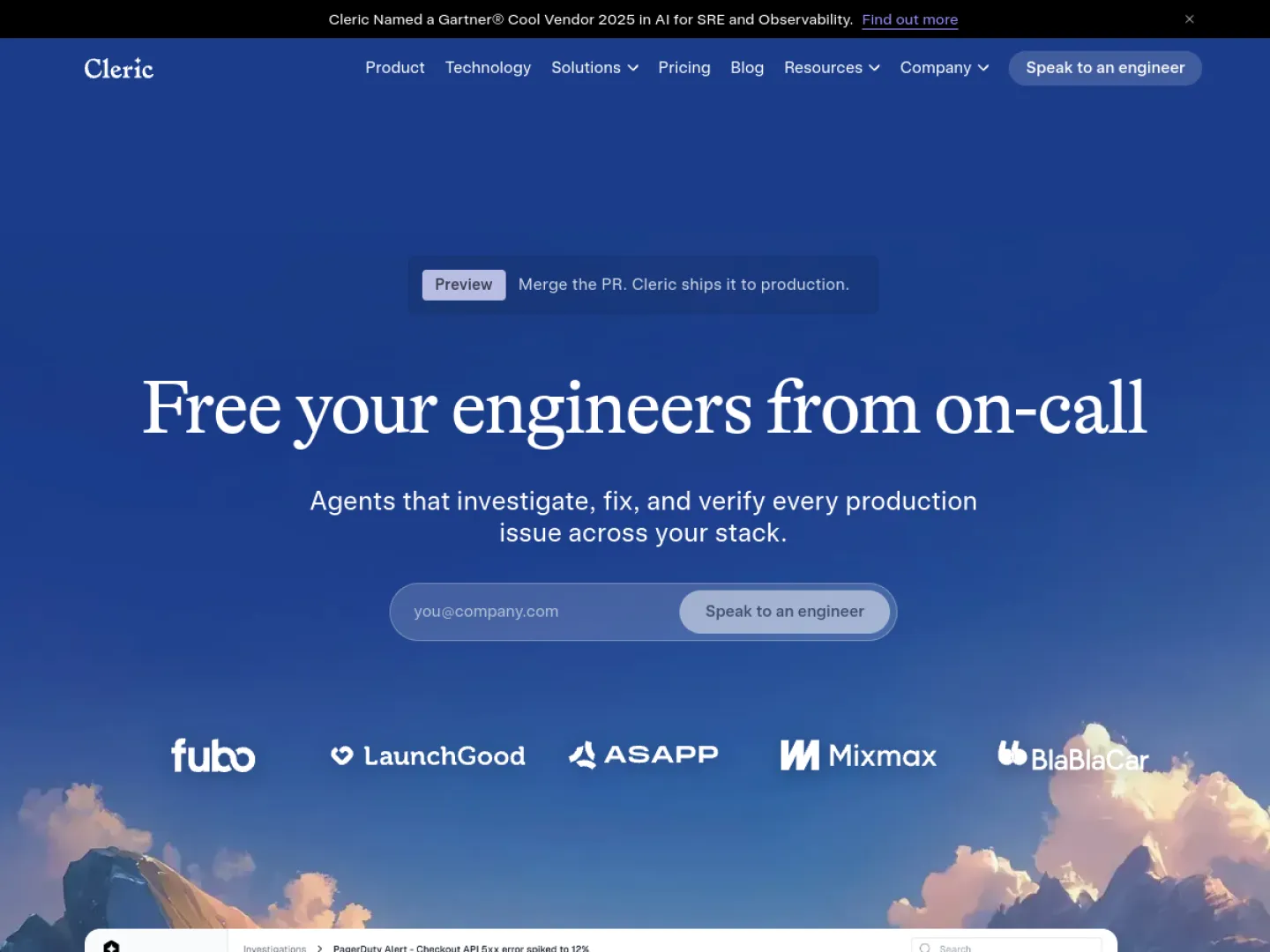The height and width of the screenshot is (952, 1270).
Task: Expand the Resources dropdown menu
Action: (x=832, y=68)
